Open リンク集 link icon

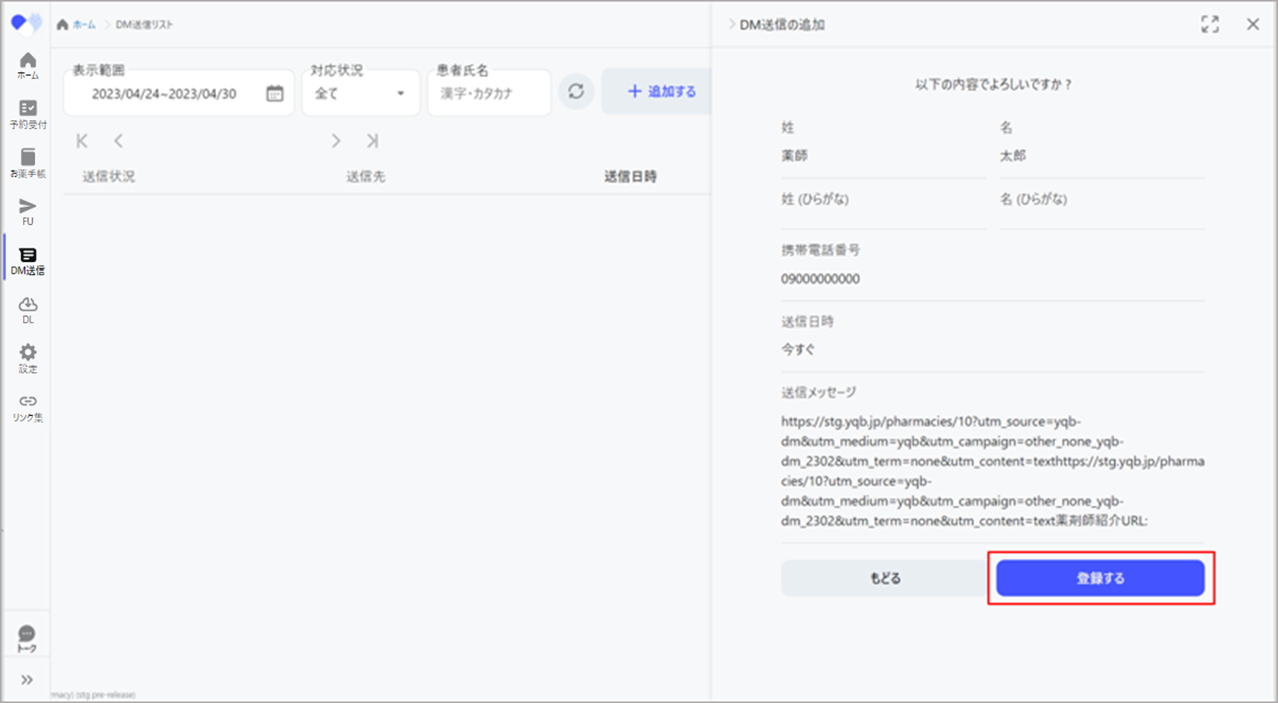28,406
